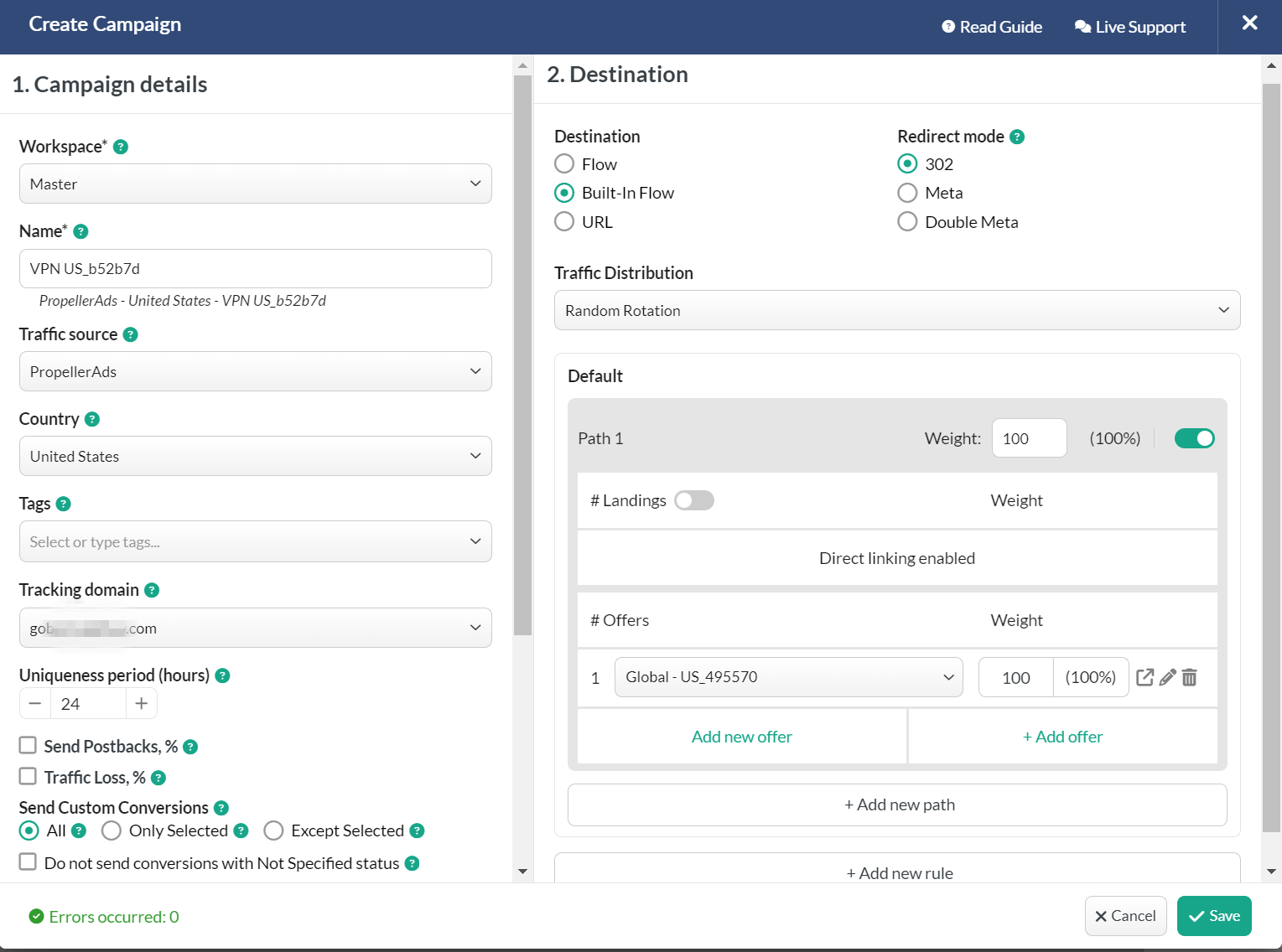Click the Redirect mode help icon
This screenshot has width=1282, height=952.
point(1017,137)
